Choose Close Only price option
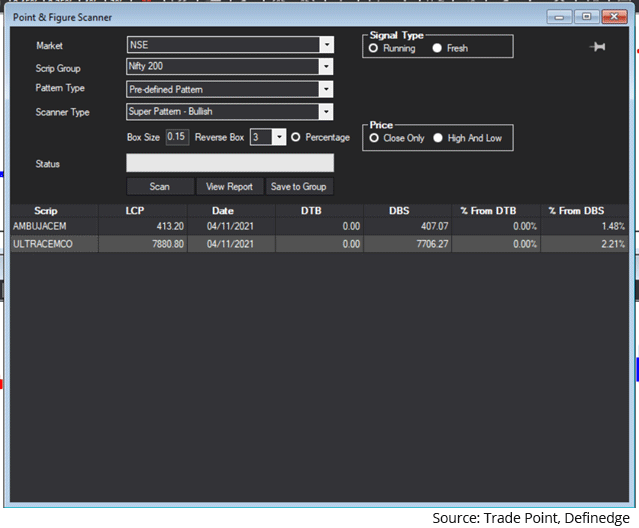The width and height of the screenshot is (639, 528). pos(374,138)
